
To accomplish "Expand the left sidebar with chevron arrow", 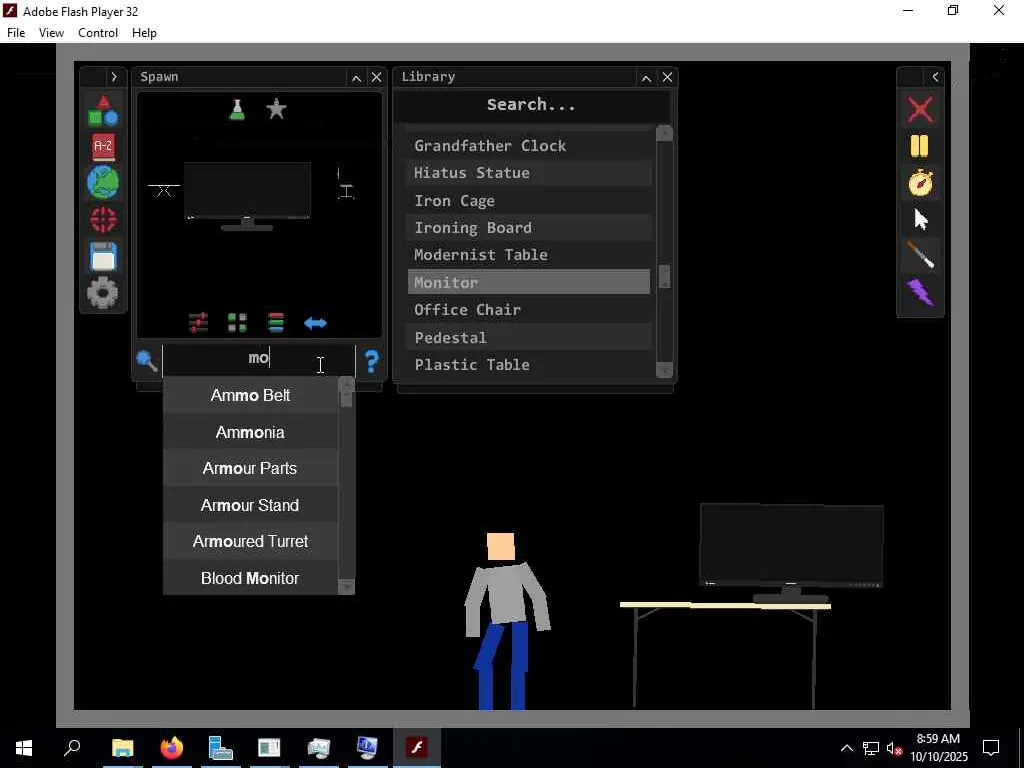I will click(114, 77).
